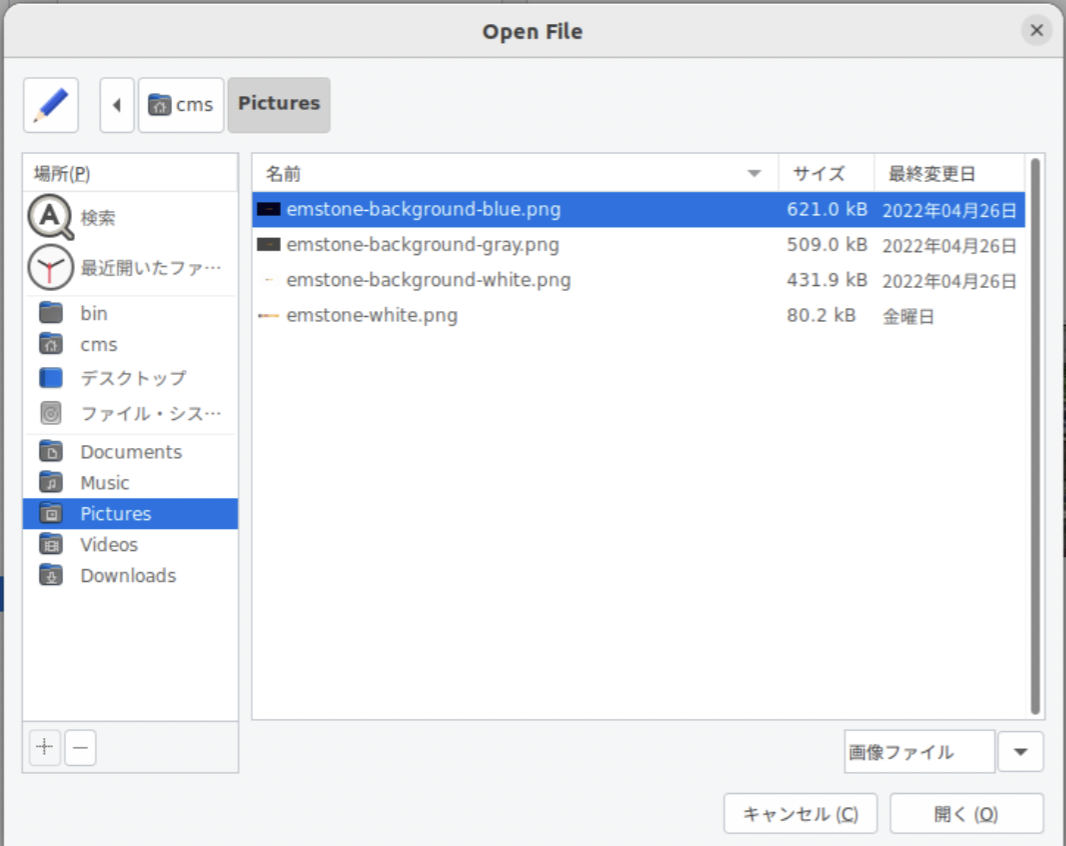1066x846 pixels.
Task: Click the name column sort arrow
Action: (x=754, y=174)
